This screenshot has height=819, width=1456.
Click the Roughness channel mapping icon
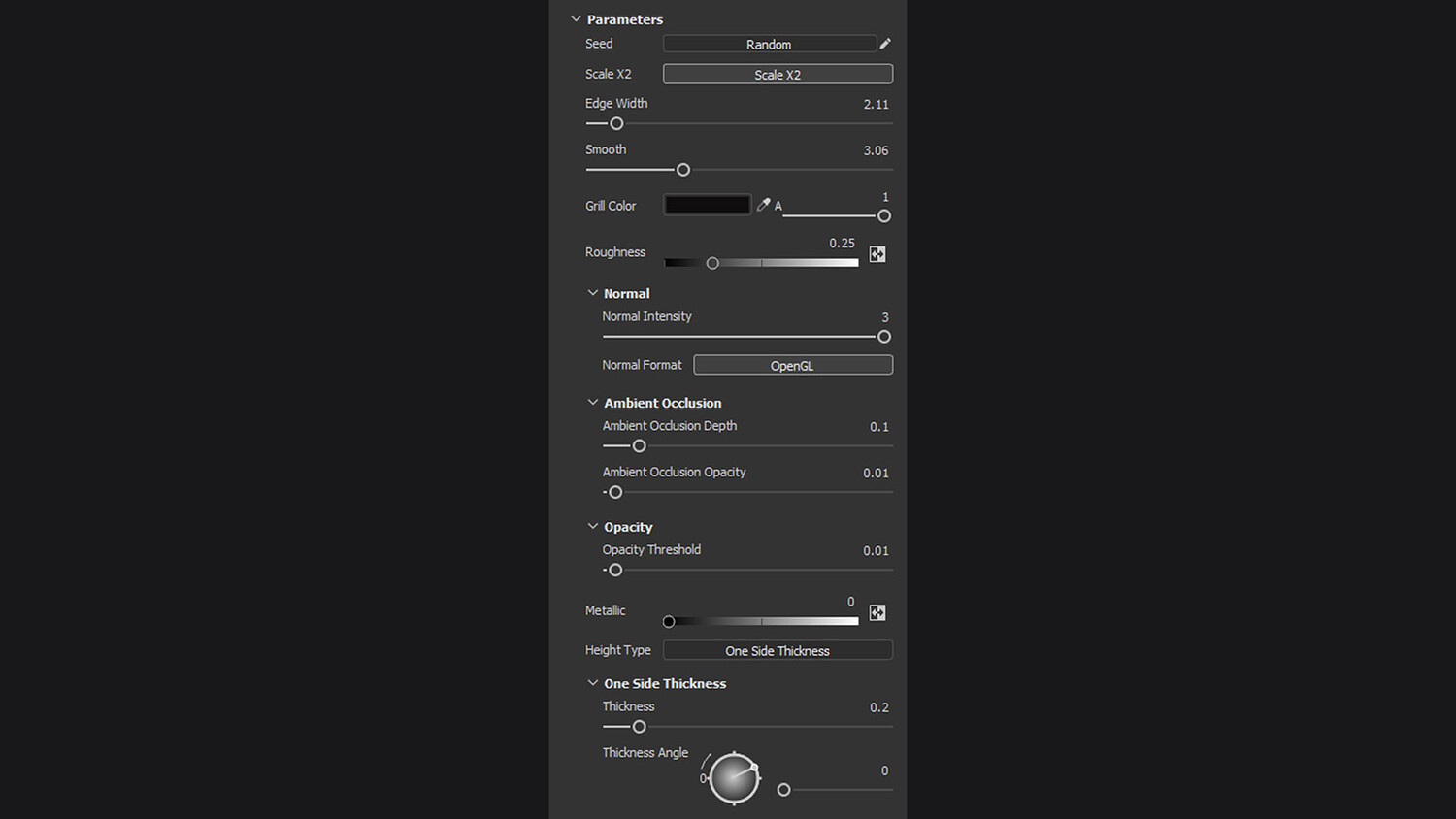click(x=877, y=254)
